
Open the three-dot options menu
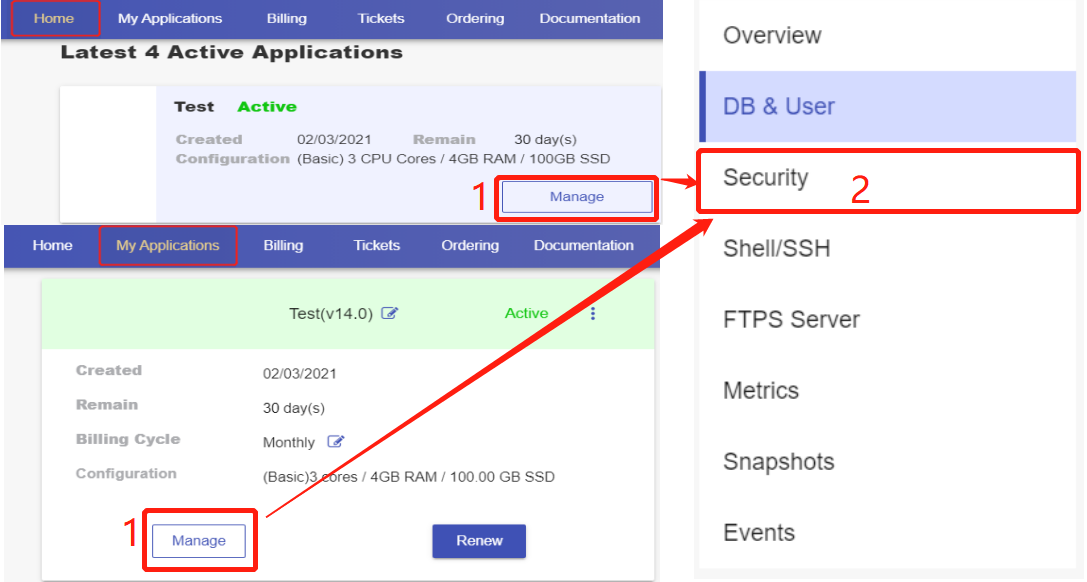coord(593,313)
